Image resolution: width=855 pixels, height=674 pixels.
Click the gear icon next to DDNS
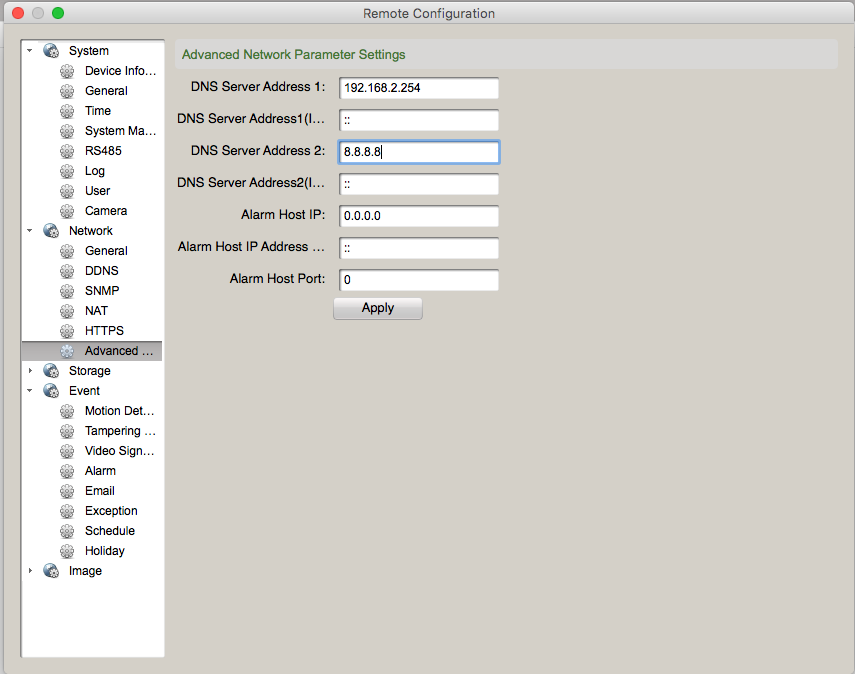point(67,271)
